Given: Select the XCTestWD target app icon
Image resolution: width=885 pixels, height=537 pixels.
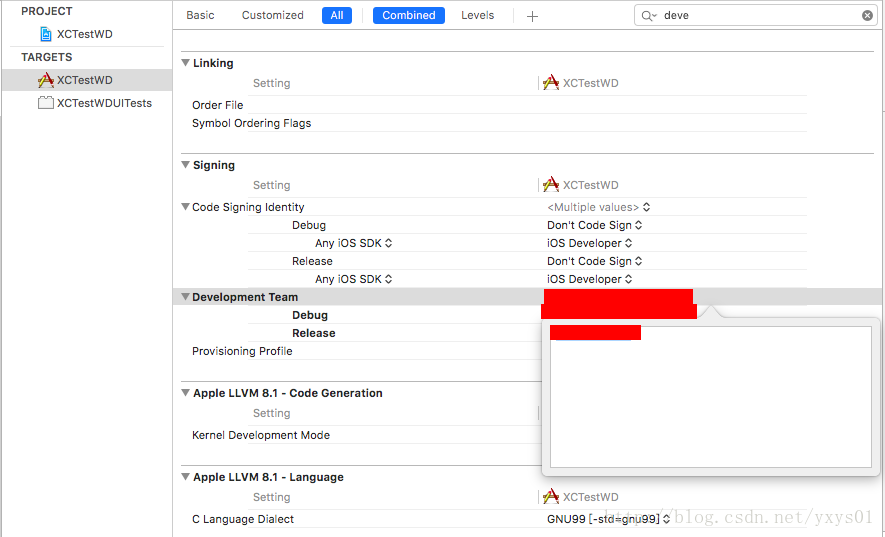Looking at the screenshot, I should [x=46, y=80].
